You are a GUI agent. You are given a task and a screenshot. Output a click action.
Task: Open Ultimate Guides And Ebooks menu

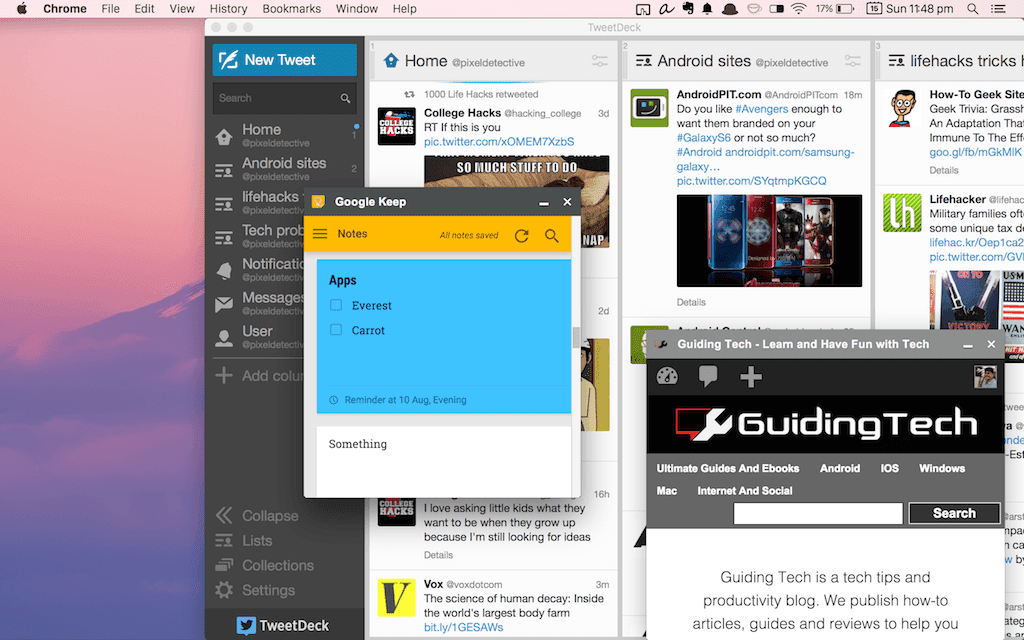coord(728,468)
